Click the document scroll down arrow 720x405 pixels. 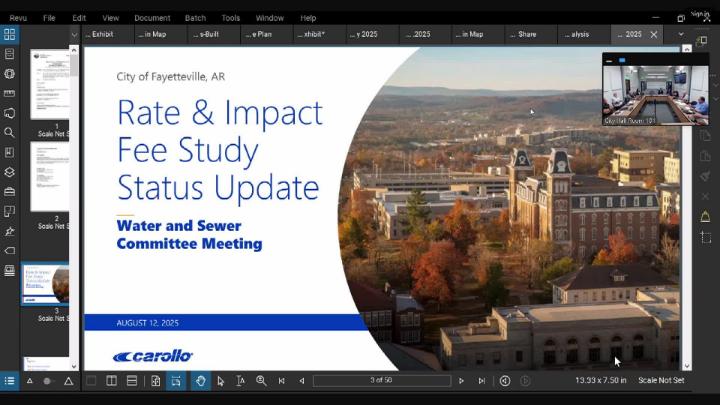(687, 366)
